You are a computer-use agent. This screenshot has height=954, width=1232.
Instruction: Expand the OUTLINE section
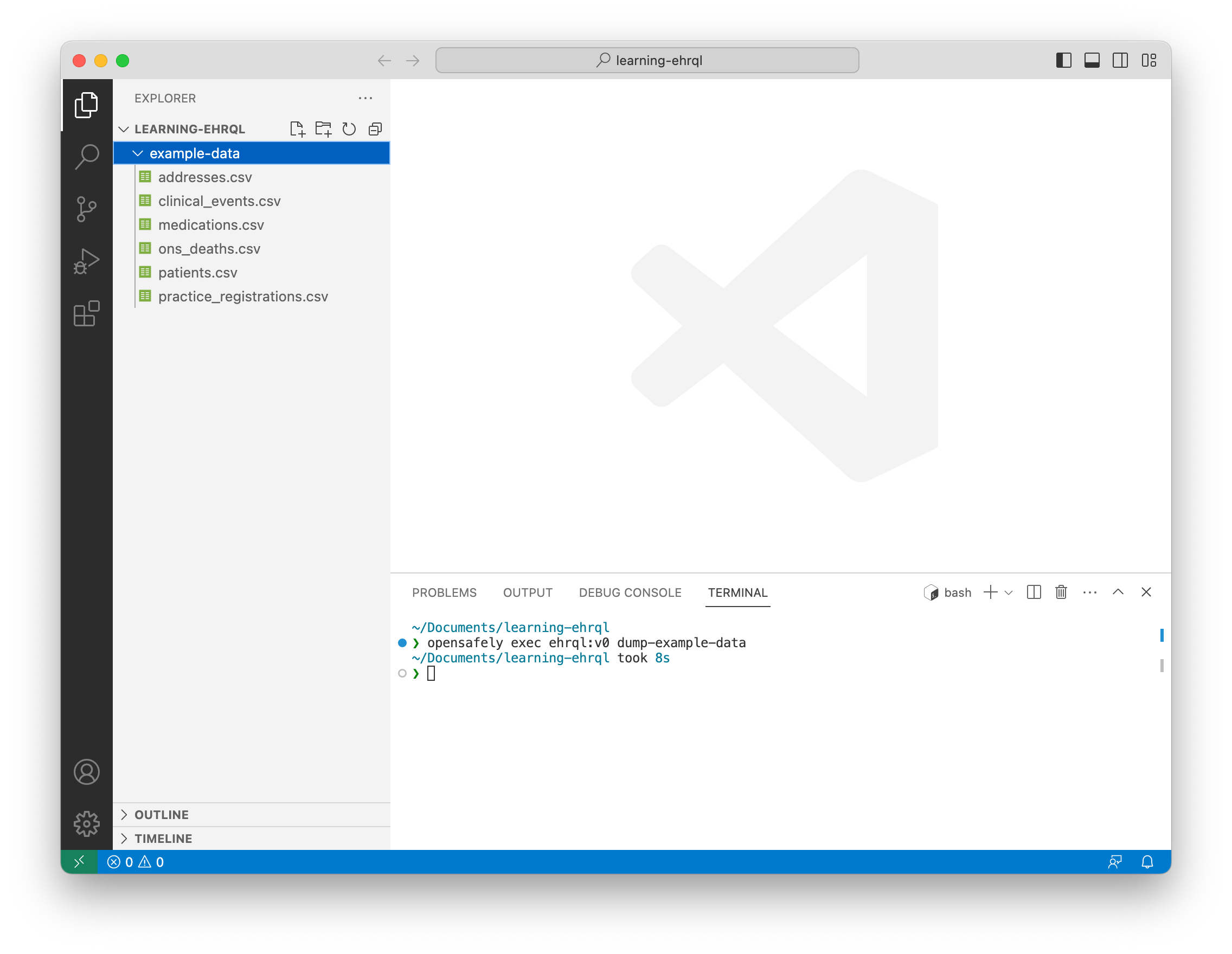click(162, 815)
